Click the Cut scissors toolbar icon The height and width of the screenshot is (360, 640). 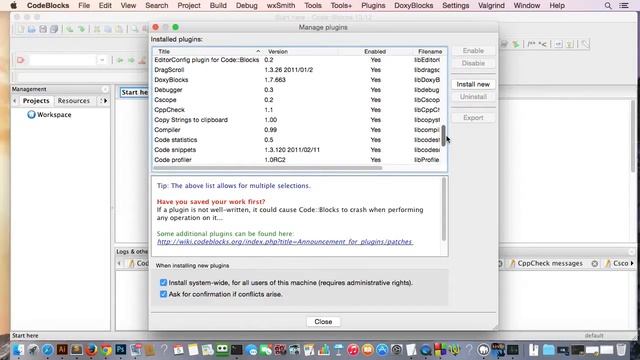pos(97,29)
